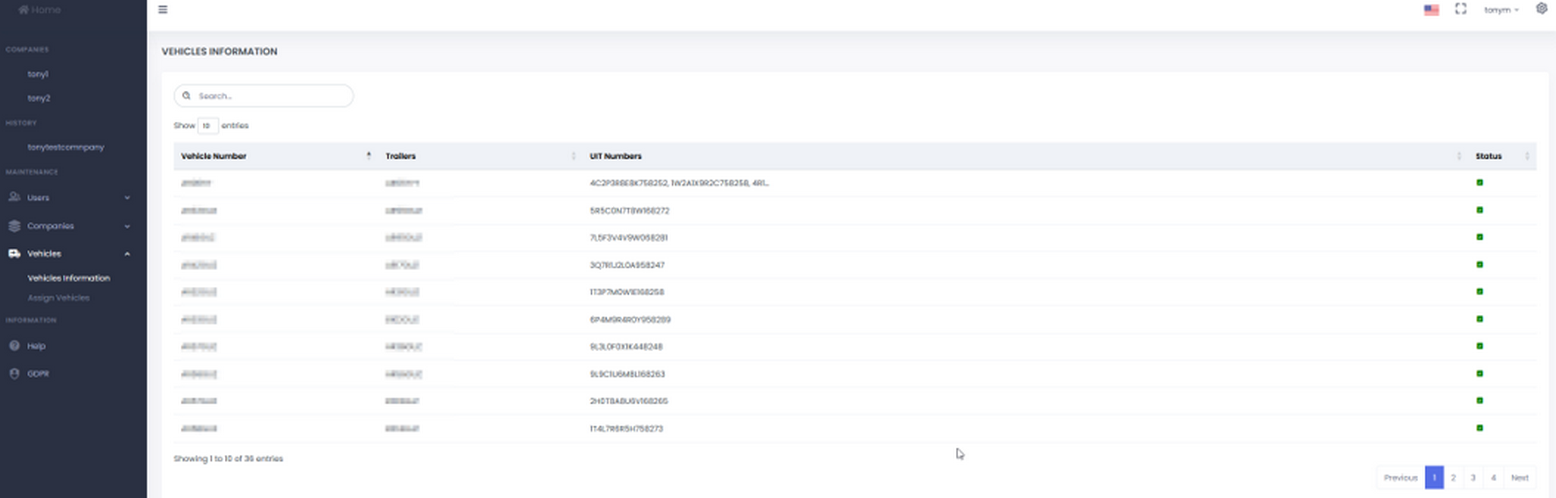This screenshot has height=498, width=1556.
Task: Click status indicator in the 5R5C0N7T8W168272 row
Action: pyautogui.click(x=1479, y=210)
